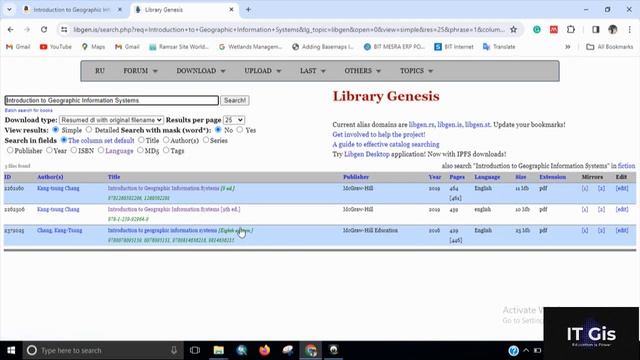
Task: Click the Search! button
Action: (235, 100)
